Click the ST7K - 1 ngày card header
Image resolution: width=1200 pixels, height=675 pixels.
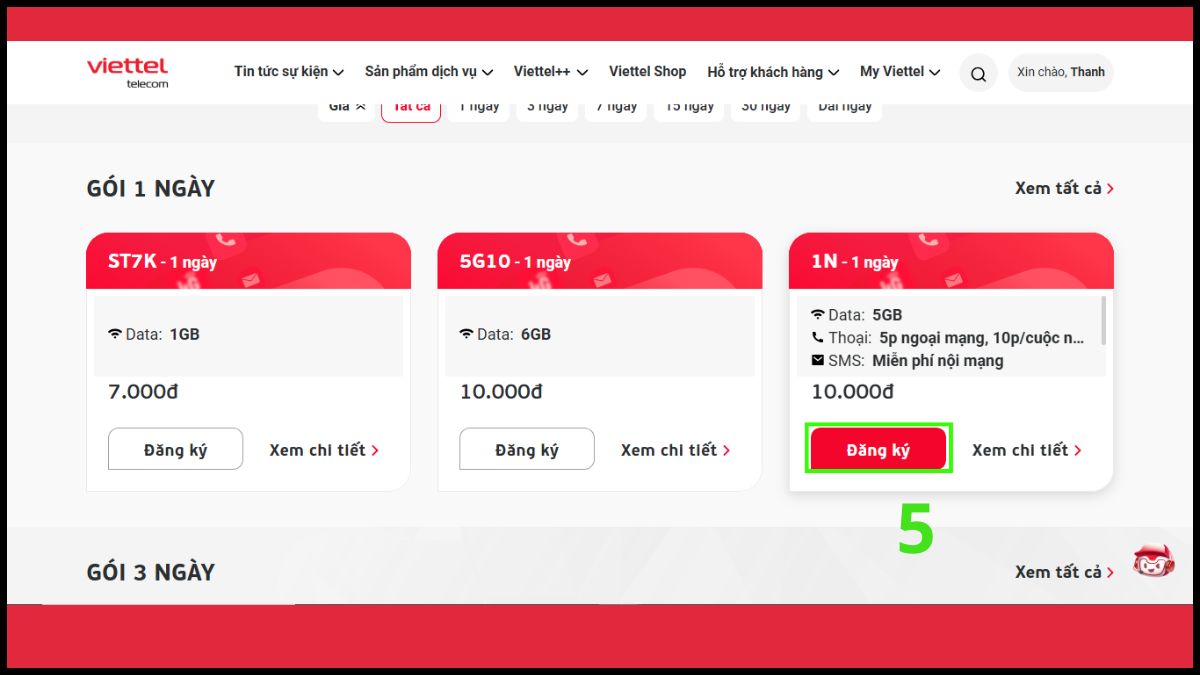click(x=248, y=261)
